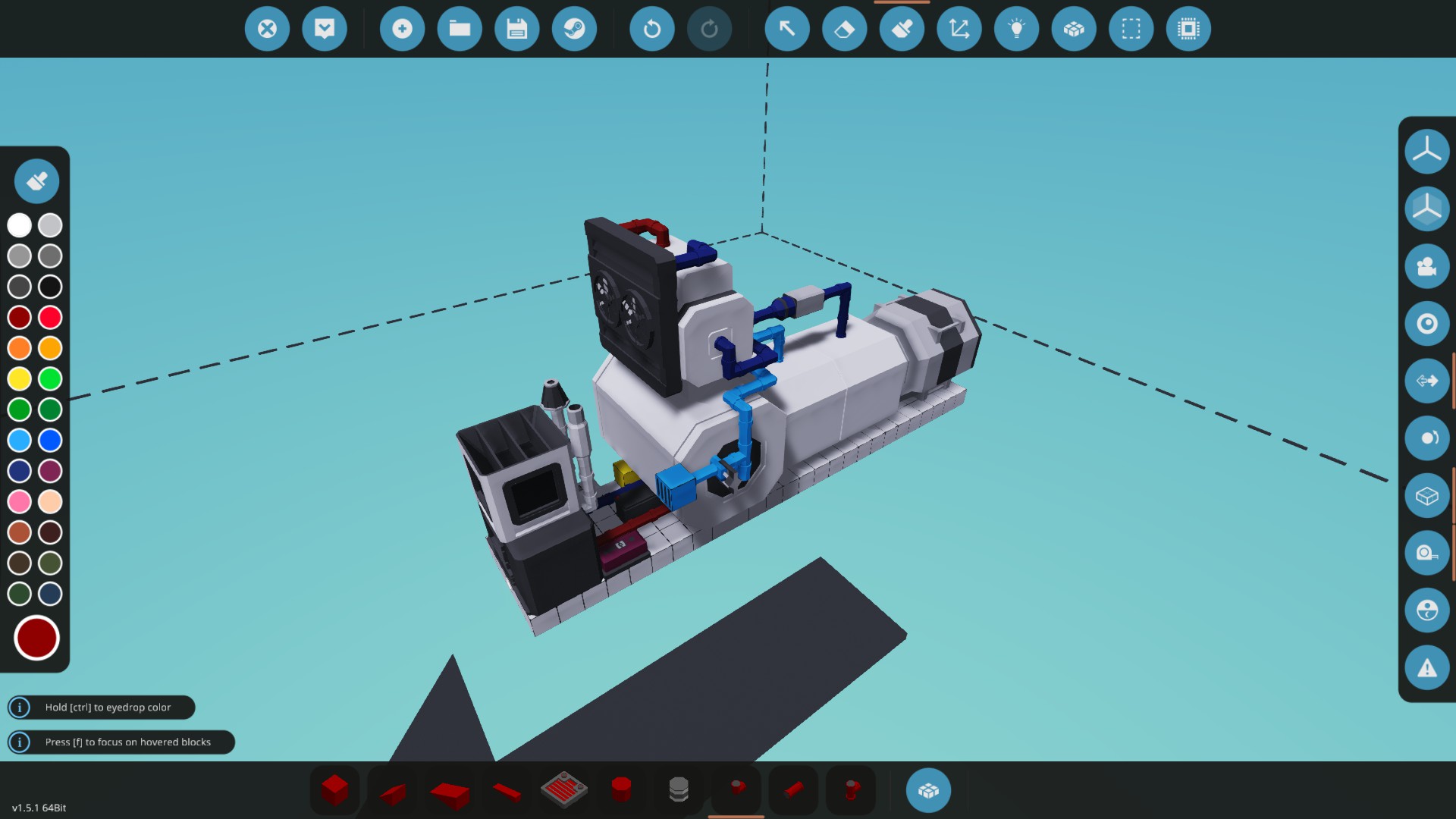Click the save vehicle floppy disk icon
The height and width of the screenshot is (819, 1456).
tap(516, 29)
